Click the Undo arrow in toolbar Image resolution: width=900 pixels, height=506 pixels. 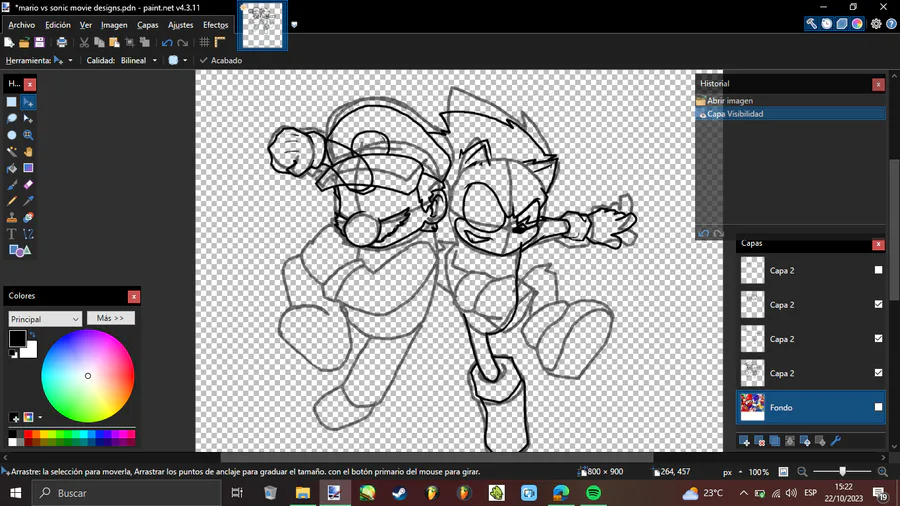(167, 42)
